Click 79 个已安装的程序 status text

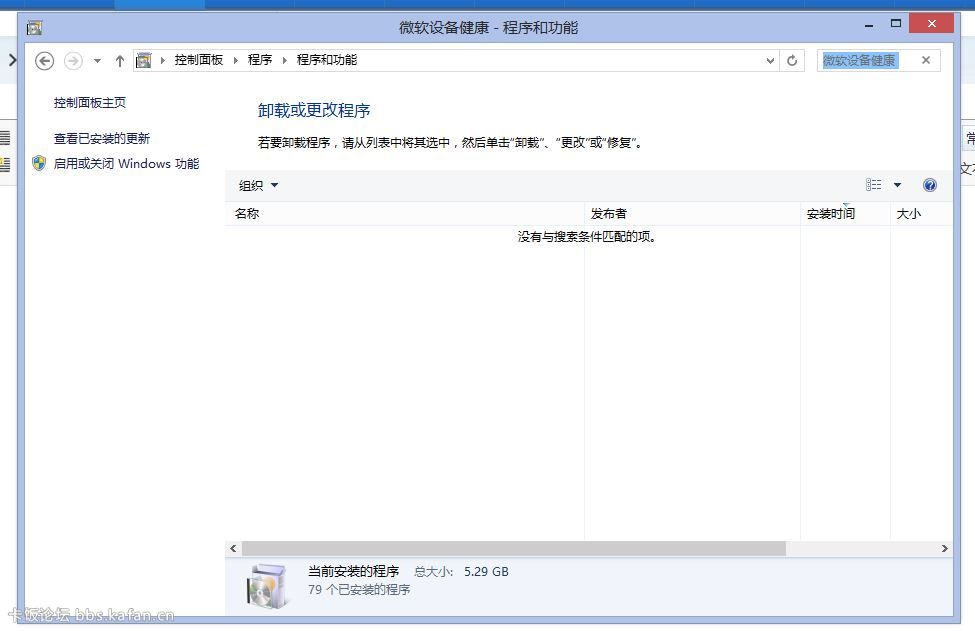point(359,589)
